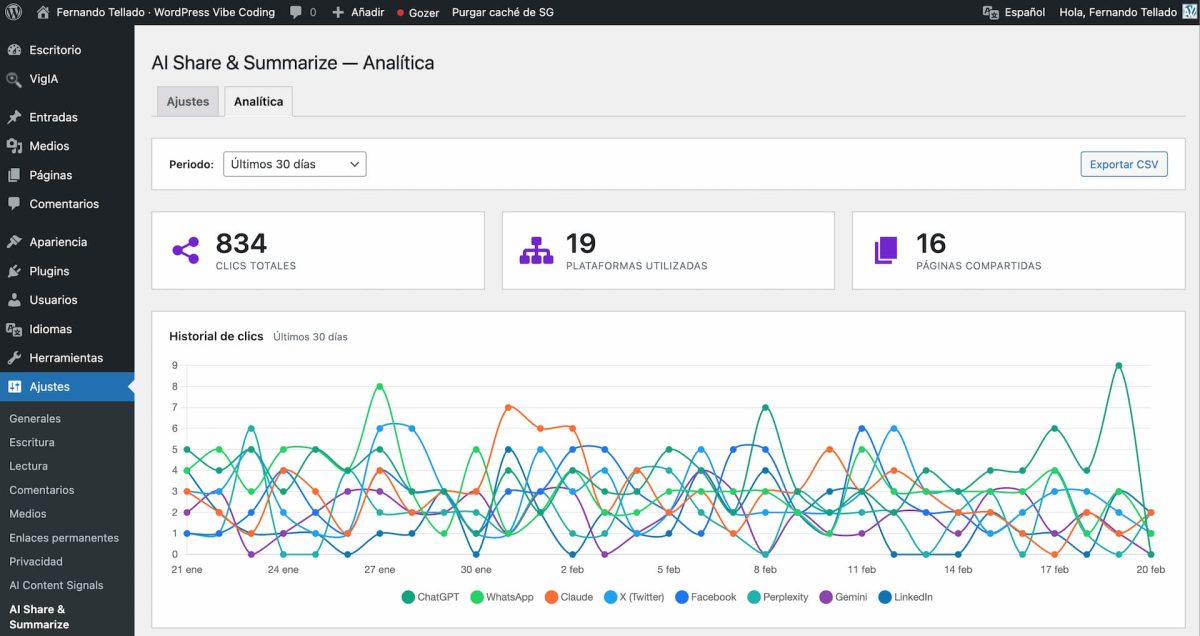This screenshot has height=636, width=1200.
Task: Click the 8 feb axis label
Action: [x=765, y=569]
